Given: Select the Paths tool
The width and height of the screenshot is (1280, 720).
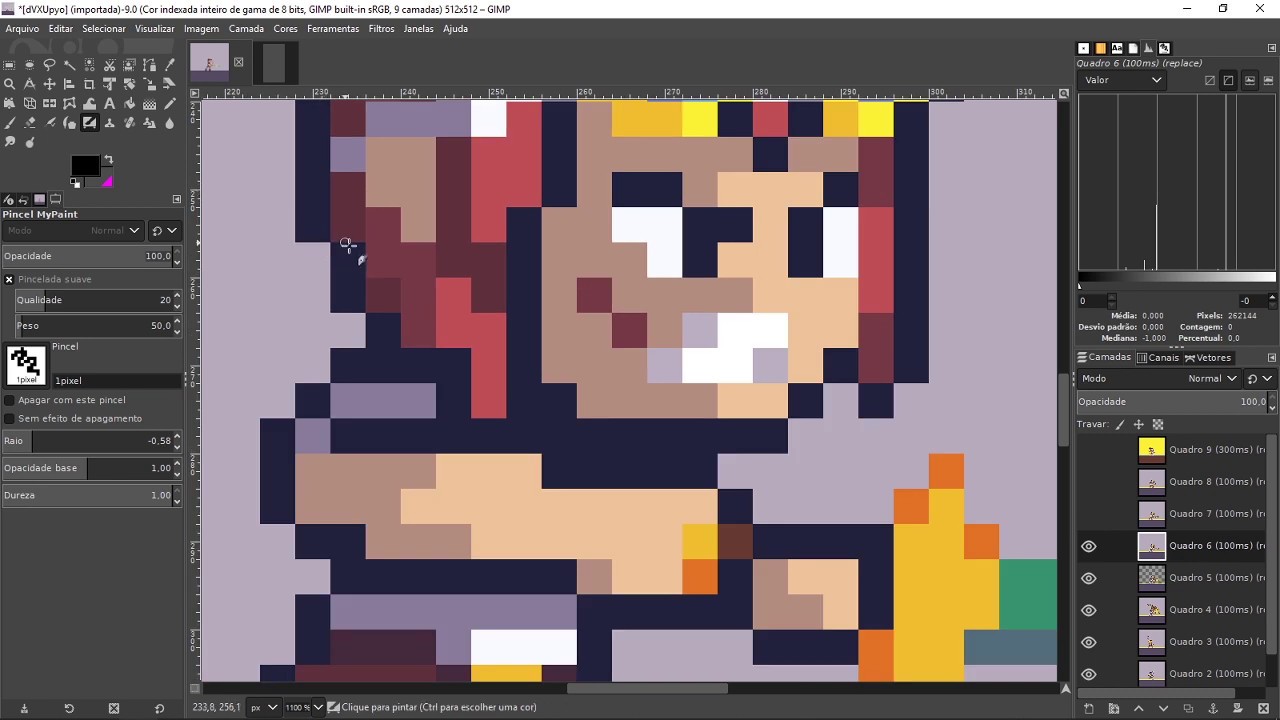Looking at the screenshot, I should pyautogui.click(x=149, y=65).
